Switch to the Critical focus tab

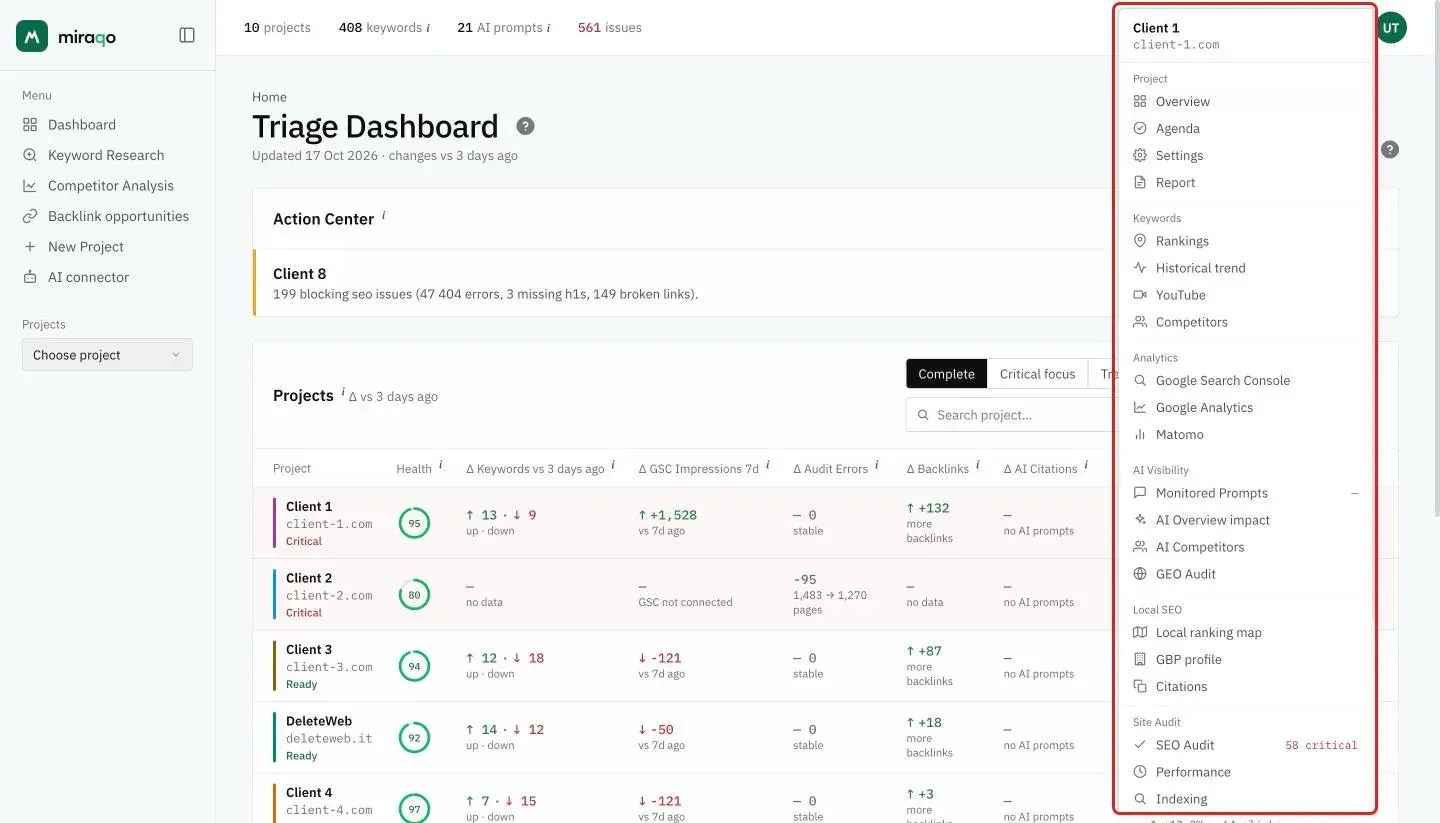(1037, 374)
